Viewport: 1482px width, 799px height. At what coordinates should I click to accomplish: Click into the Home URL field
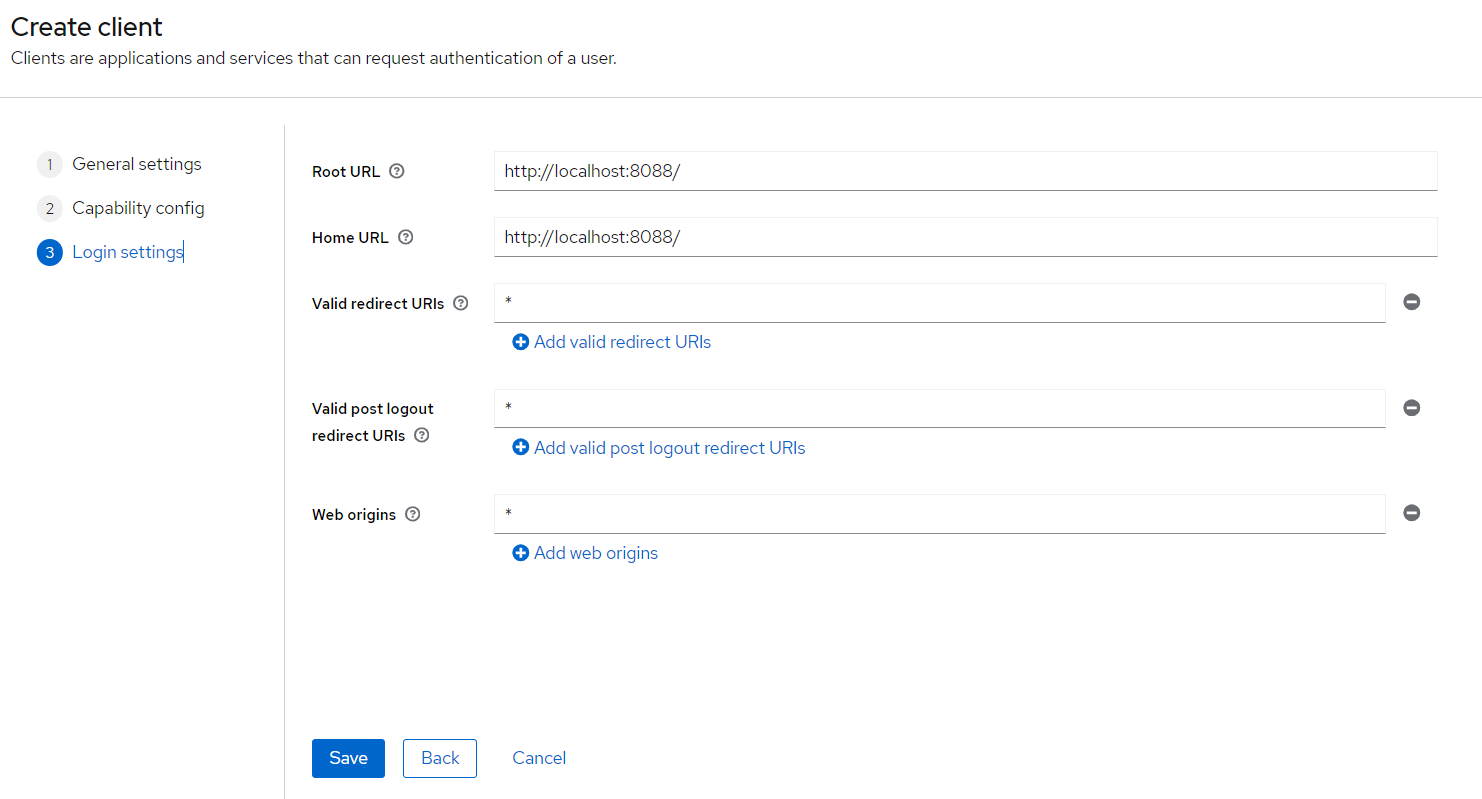[x=965, y=237]
